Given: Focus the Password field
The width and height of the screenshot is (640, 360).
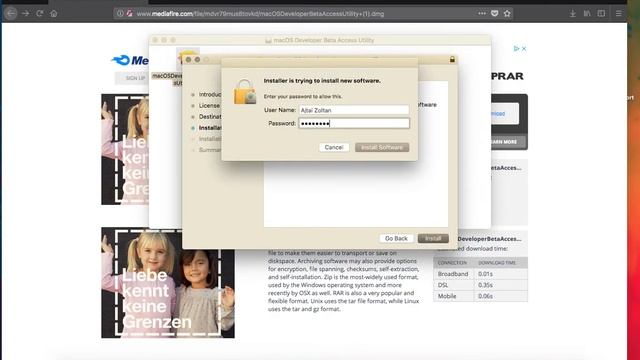Looking at the screenshot, I should click(x=354, y=123).
